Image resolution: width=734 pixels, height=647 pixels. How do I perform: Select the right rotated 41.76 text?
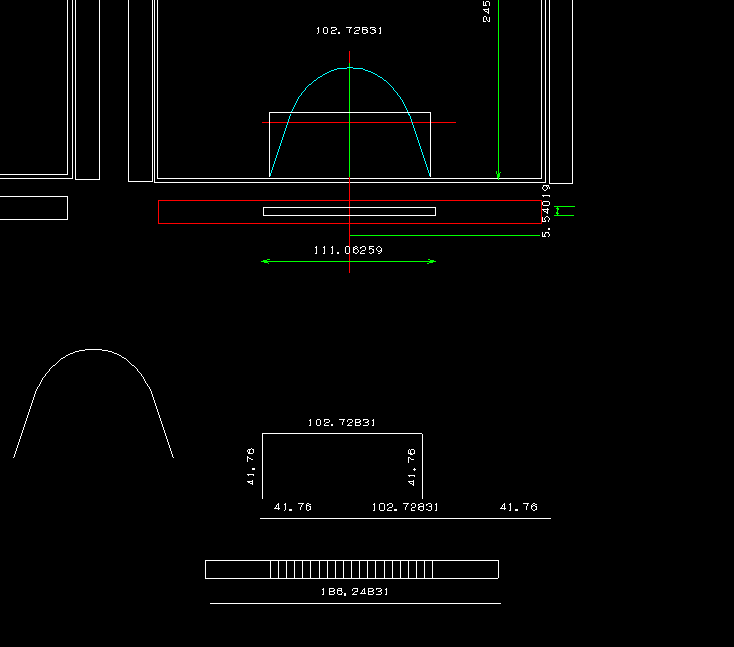[412, 466]
